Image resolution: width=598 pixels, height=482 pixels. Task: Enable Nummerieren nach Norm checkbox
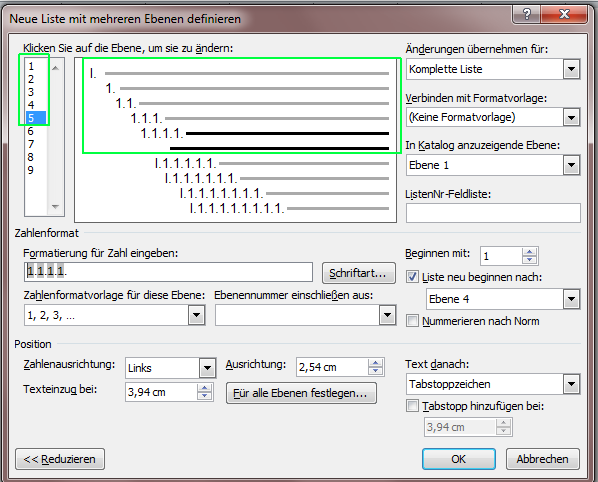(412, 321)
